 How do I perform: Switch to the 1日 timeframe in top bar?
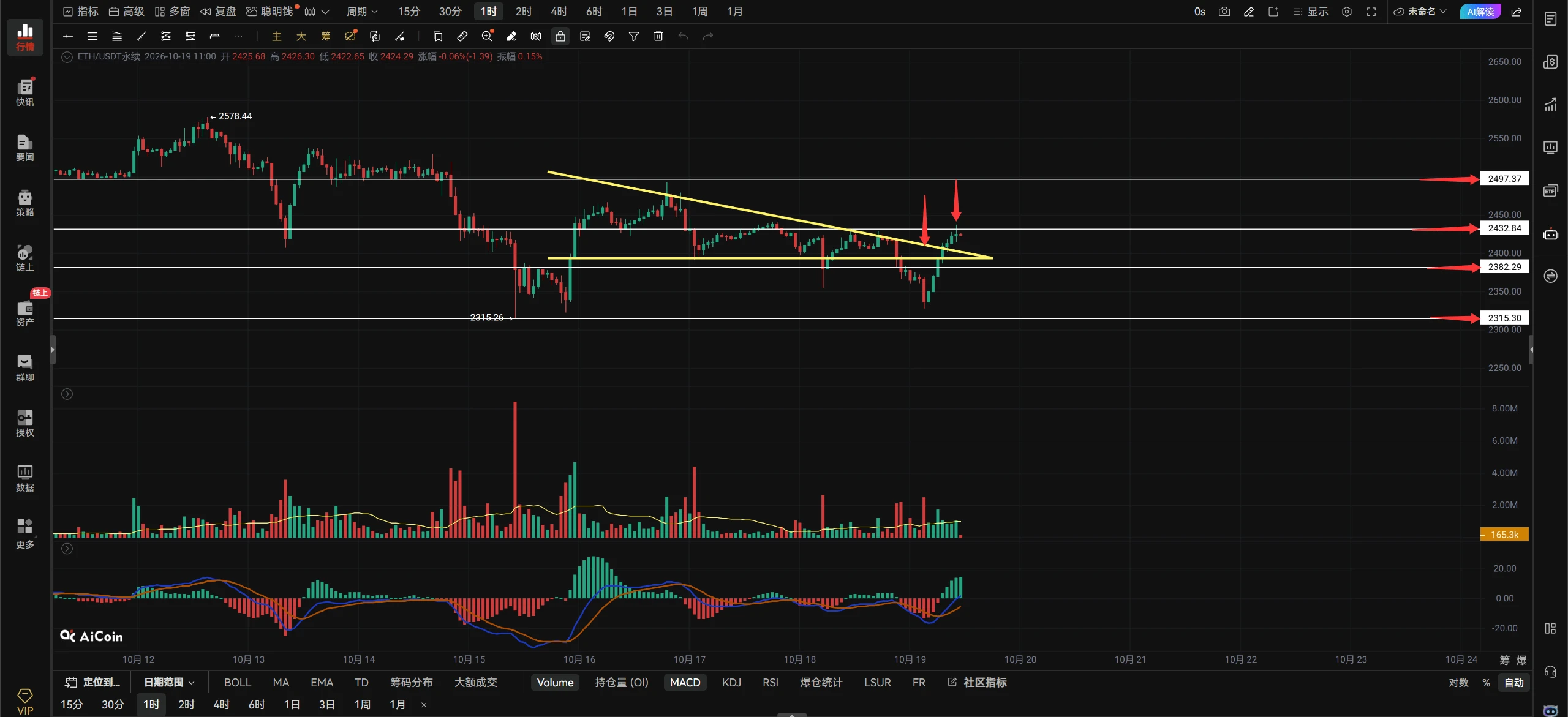pyautogui.click(x=629, y=12)
